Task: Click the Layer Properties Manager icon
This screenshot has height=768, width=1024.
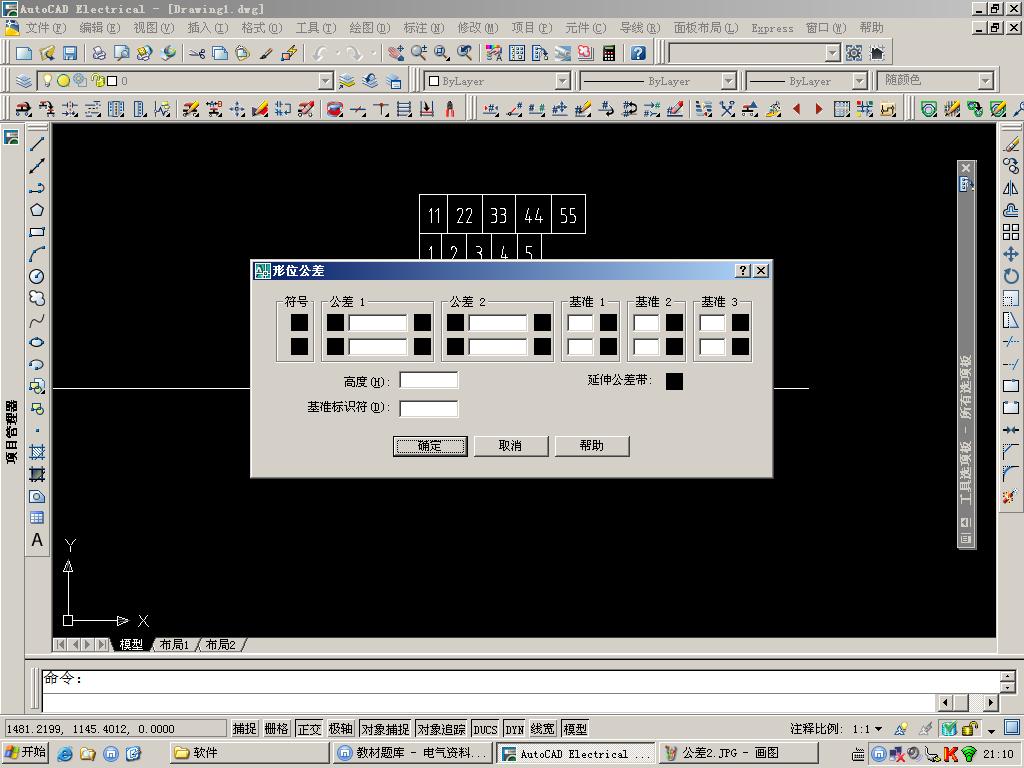Action: [x=24, y=81]
